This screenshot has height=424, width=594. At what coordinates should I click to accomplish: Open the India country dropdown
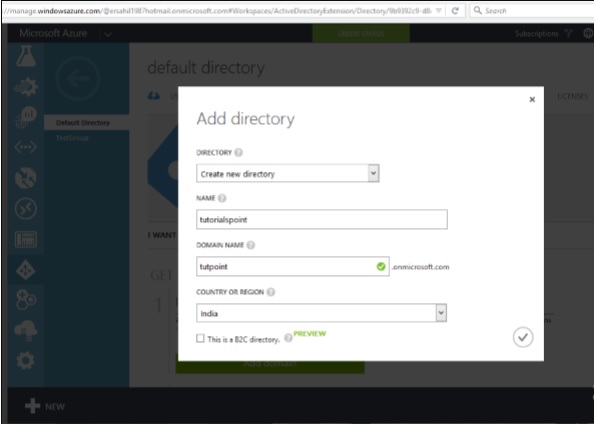pos(321,313)
